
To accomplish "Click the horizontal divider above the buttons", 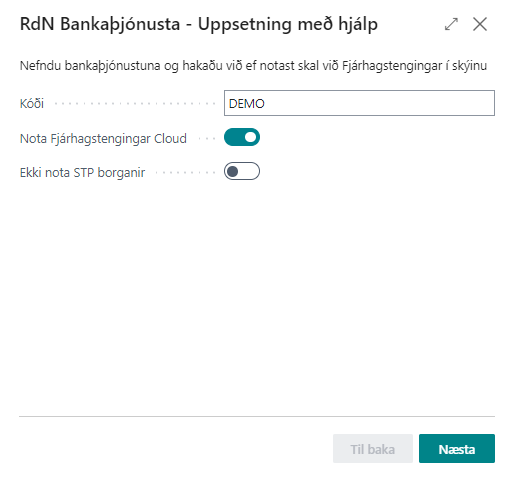I will click(x=257, y=416).
